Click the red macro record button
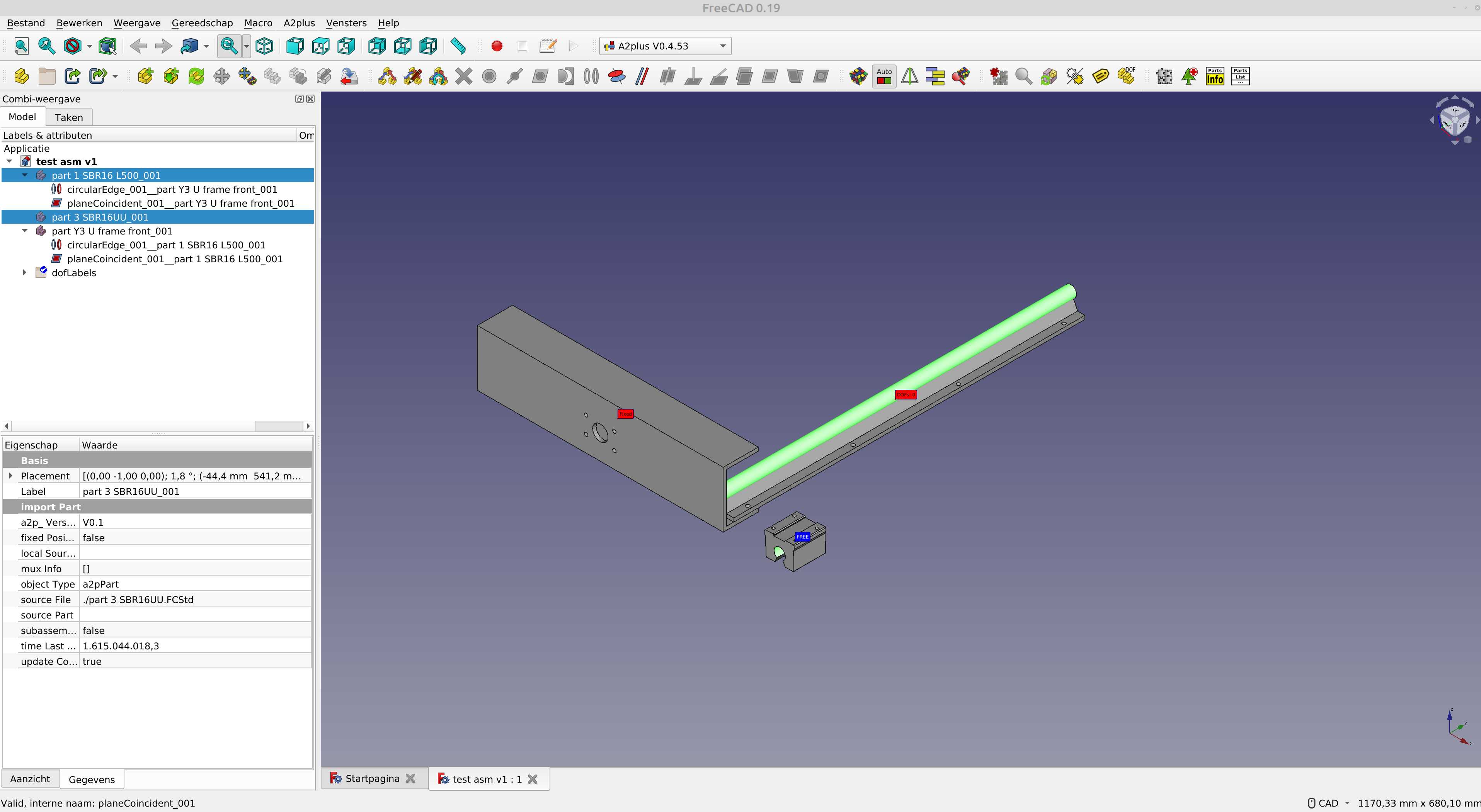 coord(497,46)
